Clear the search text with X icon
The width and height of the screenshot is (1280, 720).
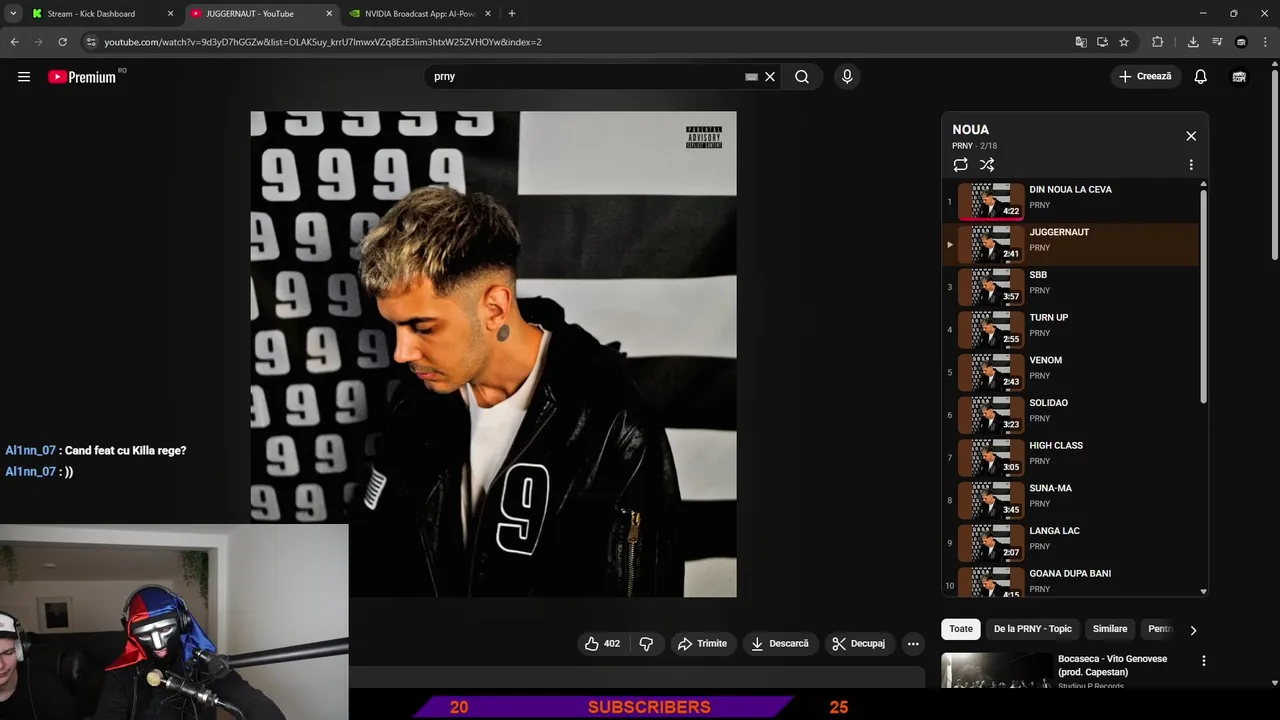click(x=770, y=77)
